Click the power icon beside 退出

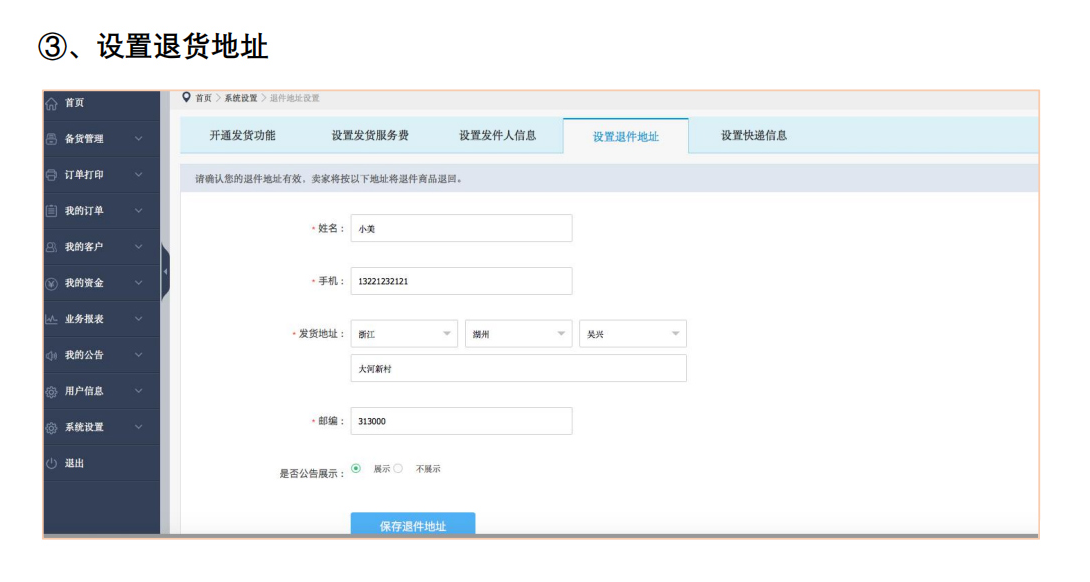[x=51, y=464]
